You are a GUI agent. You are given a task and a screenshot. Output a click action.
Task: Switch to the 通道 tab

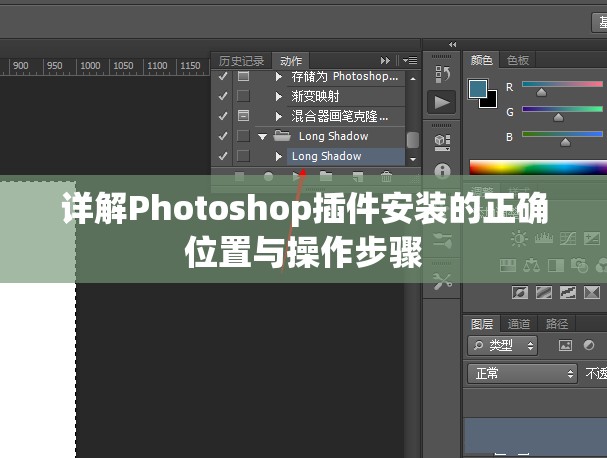click(x=518, y=324)
